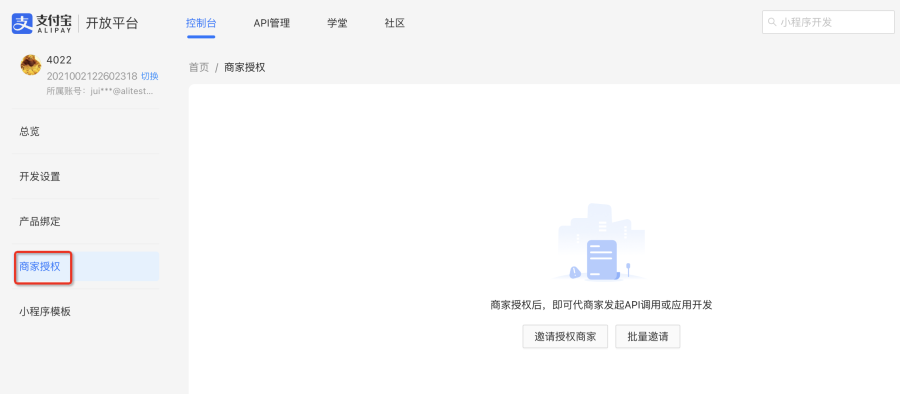This screenshot has height=394, width=900.
Task: Open the 学堂 tab
Action: pos(337,24)
